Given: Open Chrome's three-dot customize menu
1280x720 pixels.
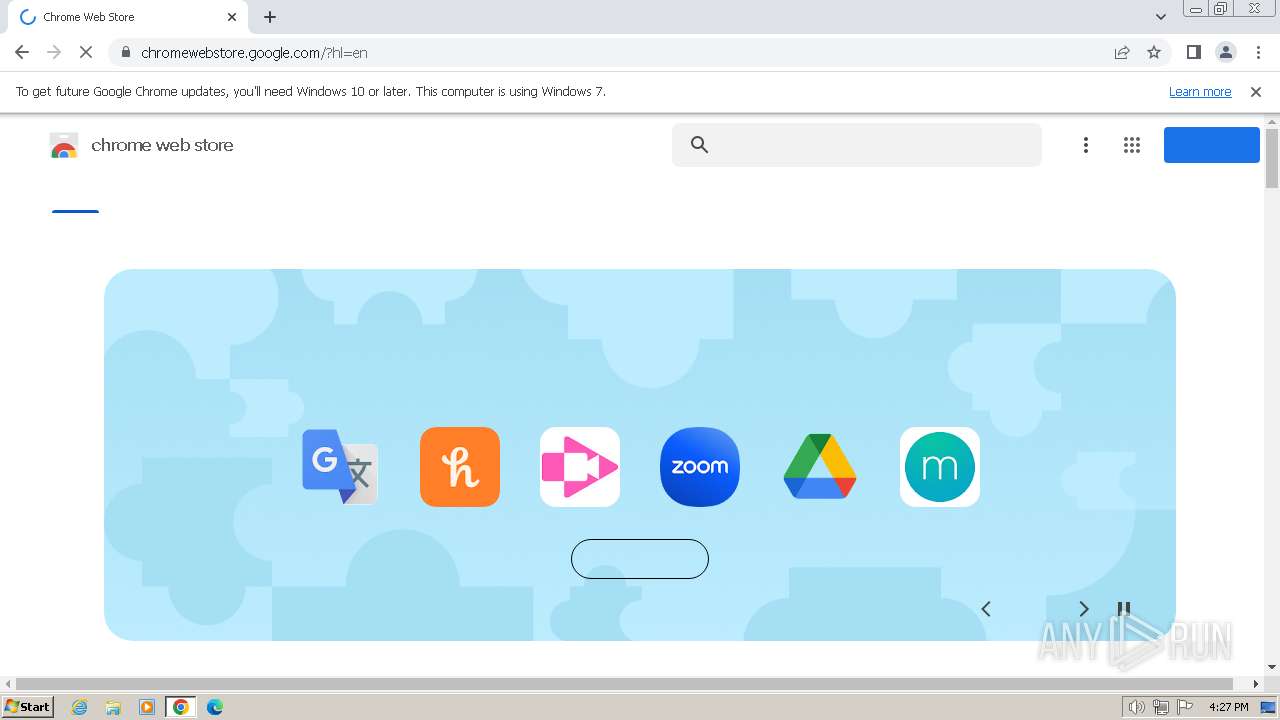Looking at the screenshot, I should (1259, 52).
